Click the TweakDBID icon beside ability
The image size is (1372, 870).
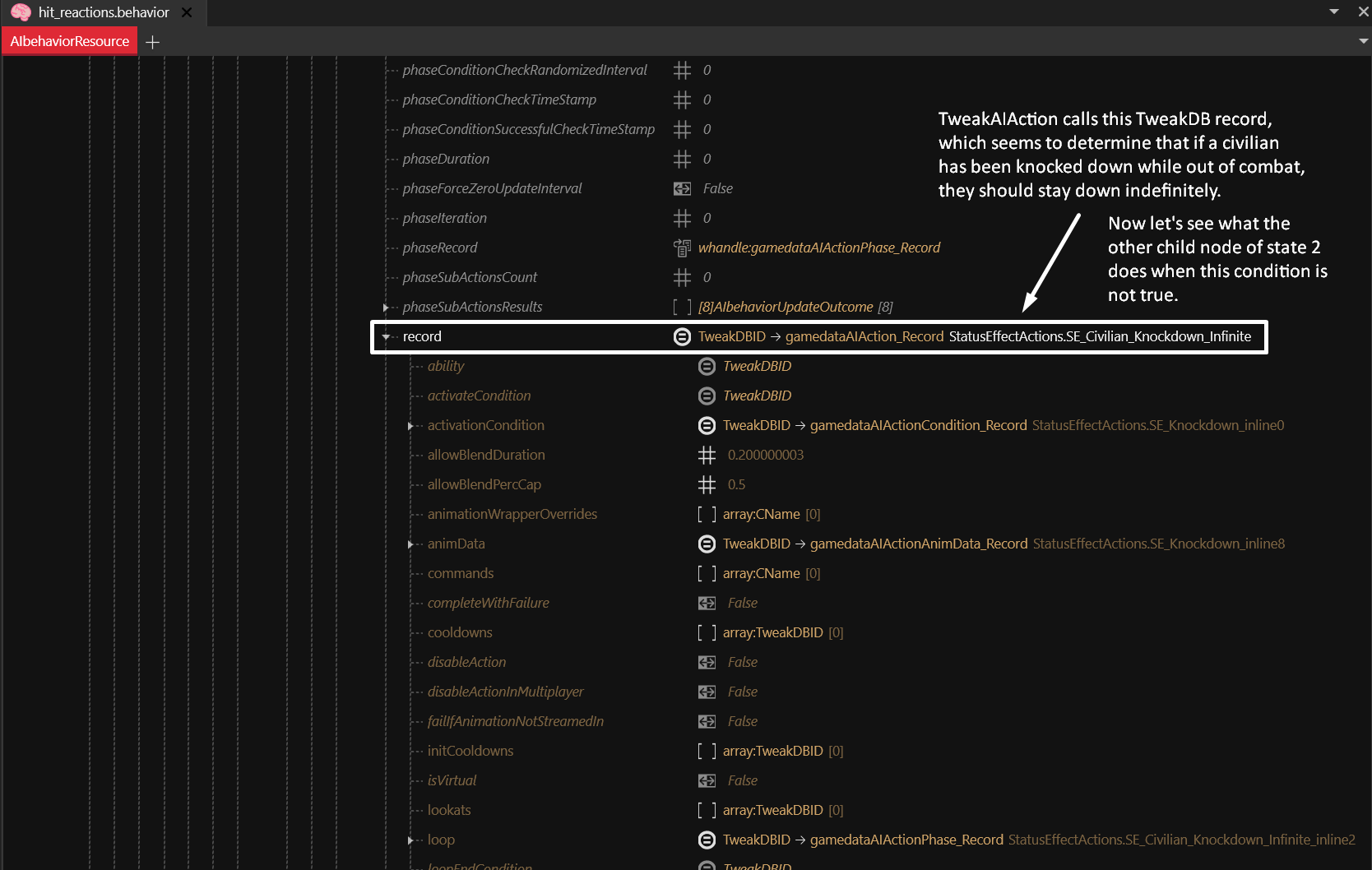pos(707,366)
